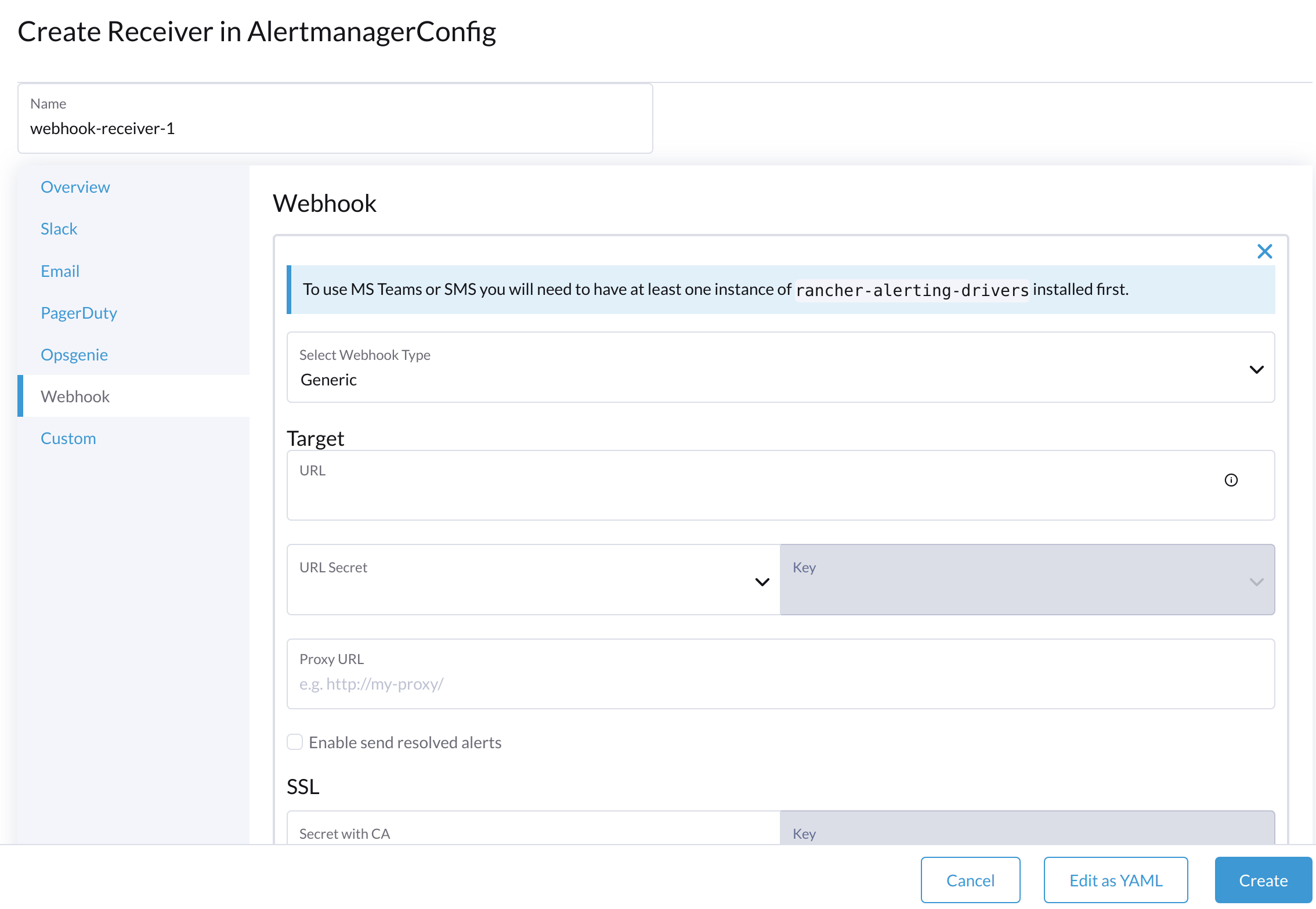Click the info icon in the URL field
Viewport: 1316px width, 909px height.
click(x=1231, y=479)
